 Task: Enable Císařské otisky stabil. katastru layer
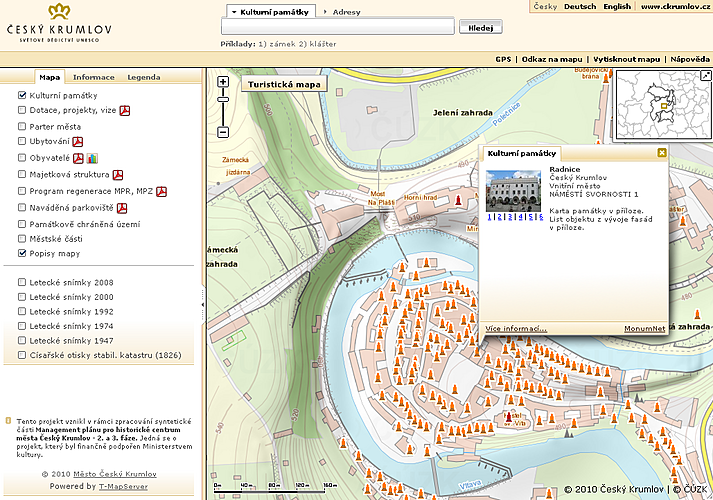22,355
